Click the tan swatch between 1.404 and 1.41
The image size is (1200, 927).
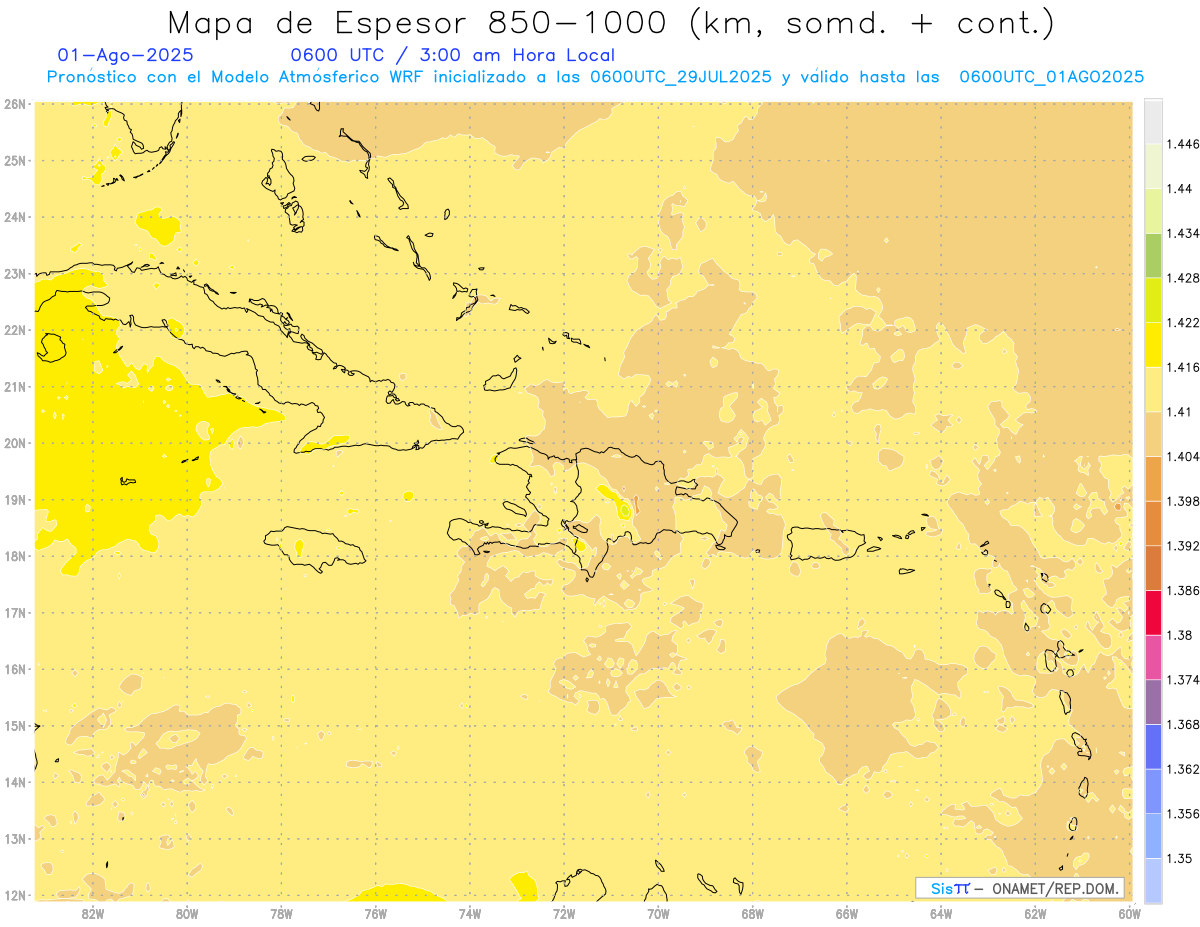point(1153,434)
